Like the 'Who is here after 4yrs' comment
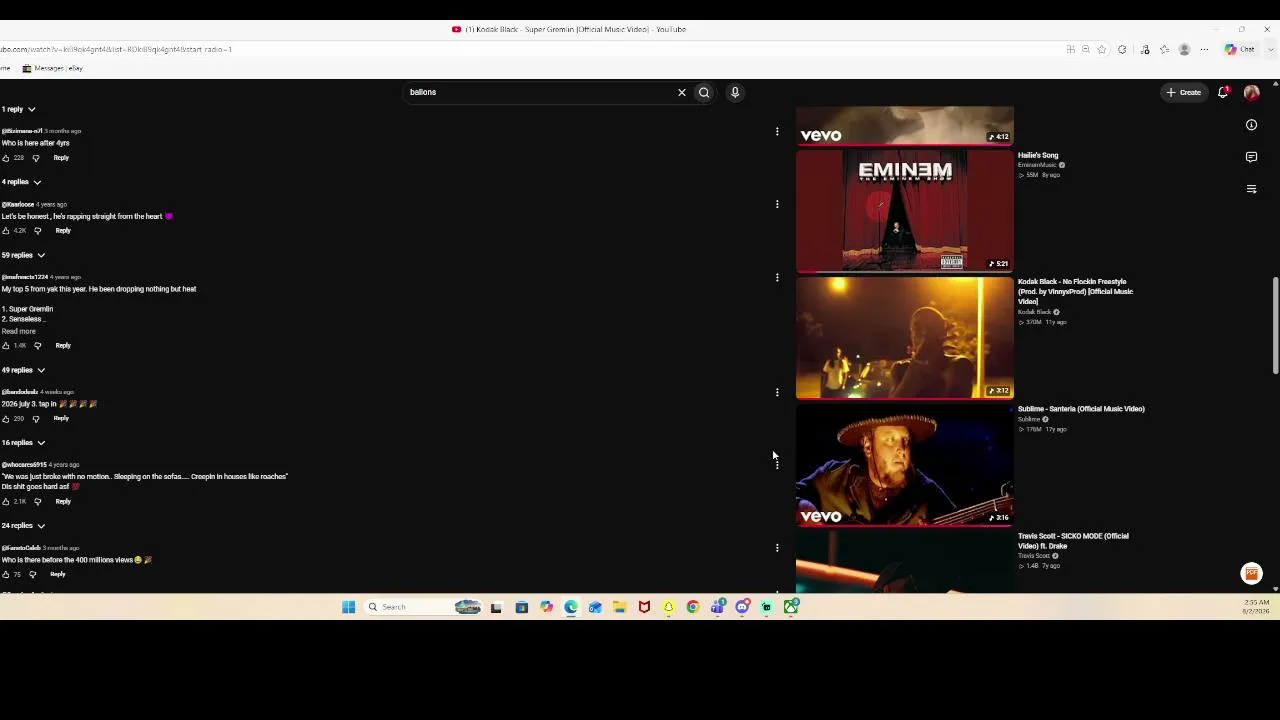1280x720 pixels. coord(6,158)
